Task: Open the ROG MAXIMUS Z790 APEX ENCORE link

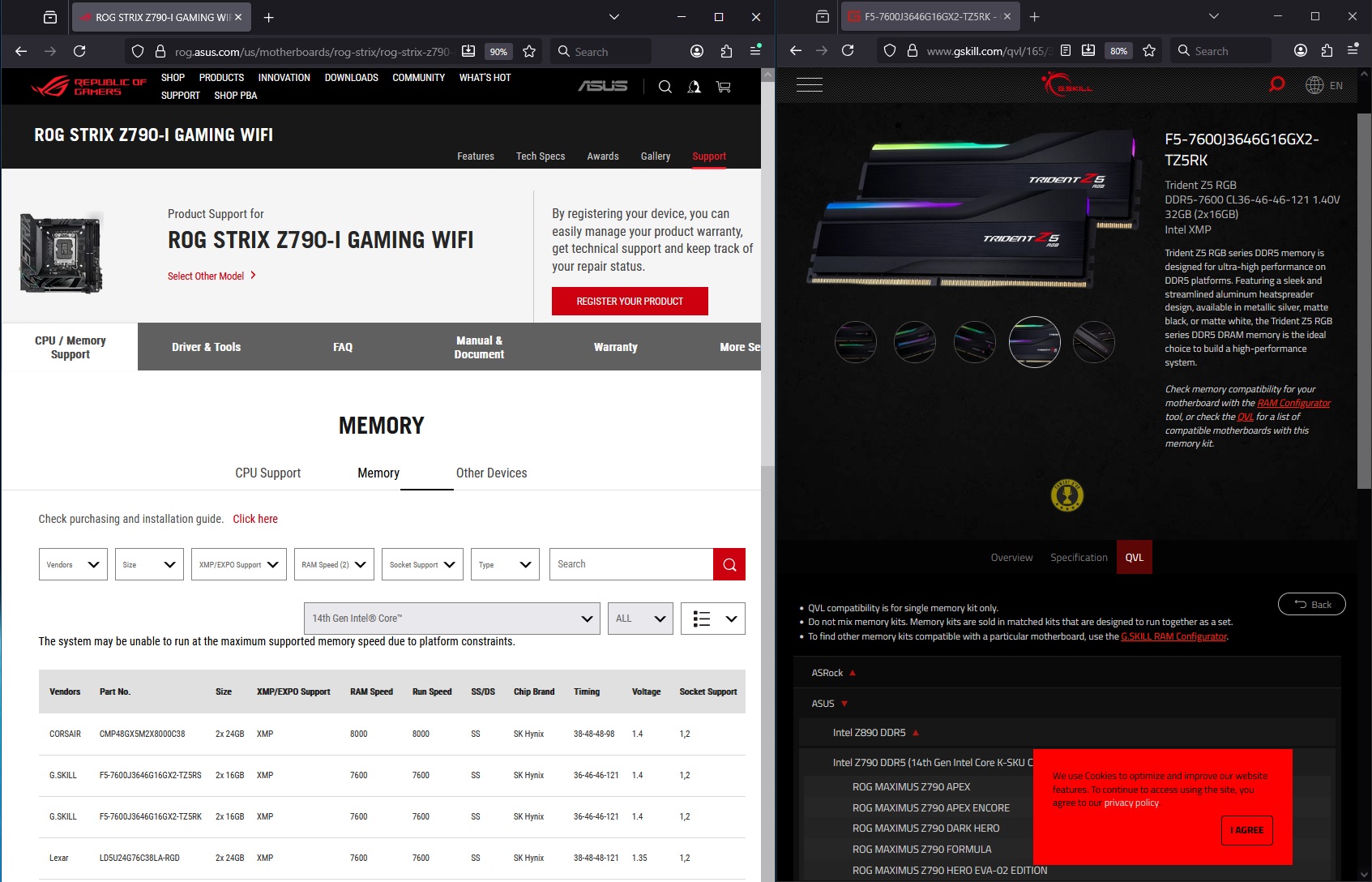Action: pyautogui.click(x=931, y=808)
